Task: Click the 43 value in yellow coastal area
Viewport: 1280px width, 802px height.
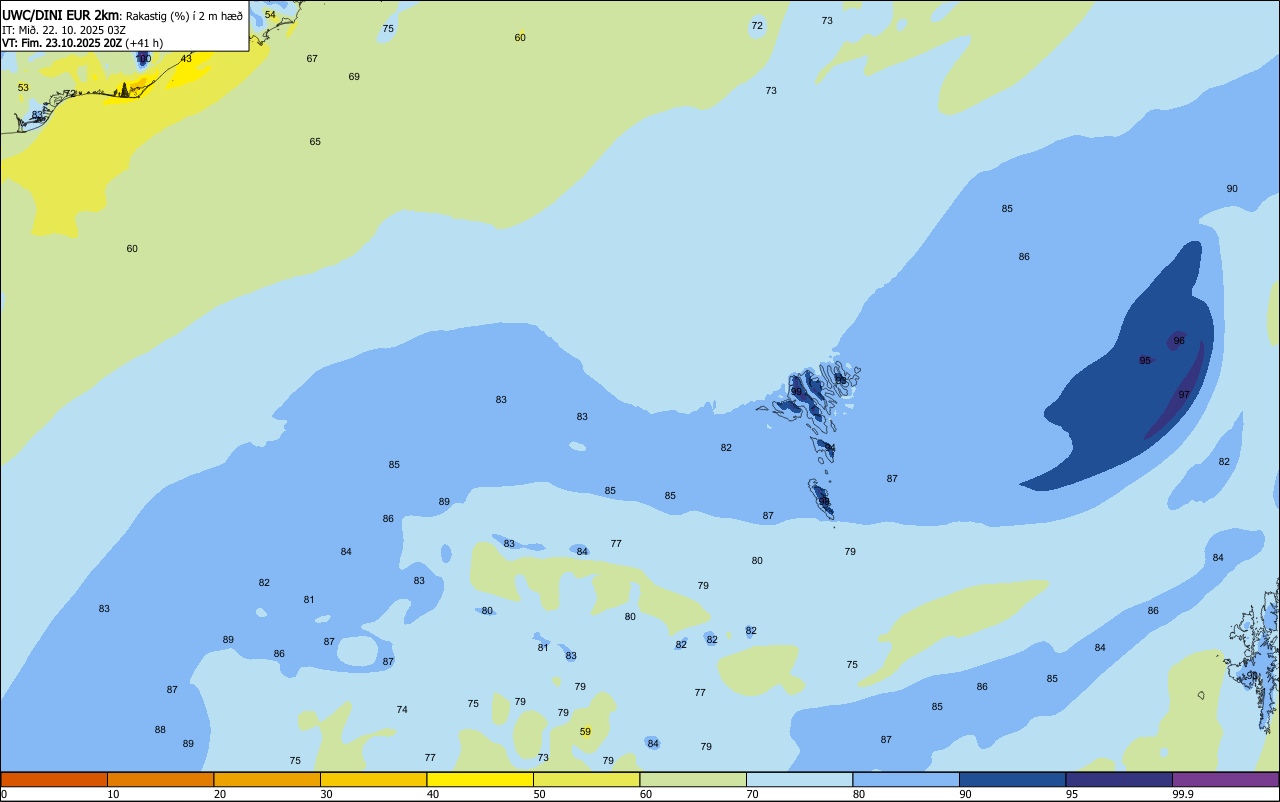Action: (186, 59)
